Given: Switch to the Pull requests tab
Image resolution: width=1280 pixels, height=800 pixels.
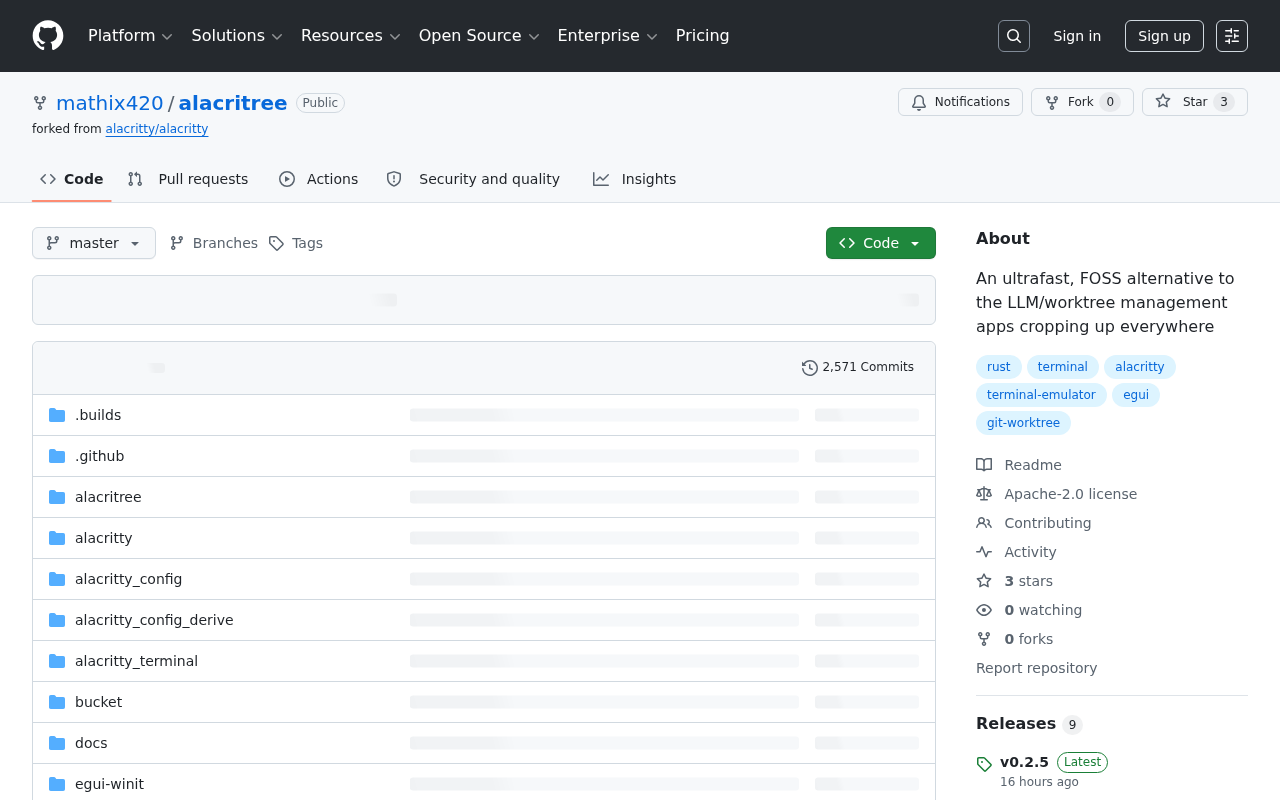Looking at the screenshot, I should [x=188, y=179].
